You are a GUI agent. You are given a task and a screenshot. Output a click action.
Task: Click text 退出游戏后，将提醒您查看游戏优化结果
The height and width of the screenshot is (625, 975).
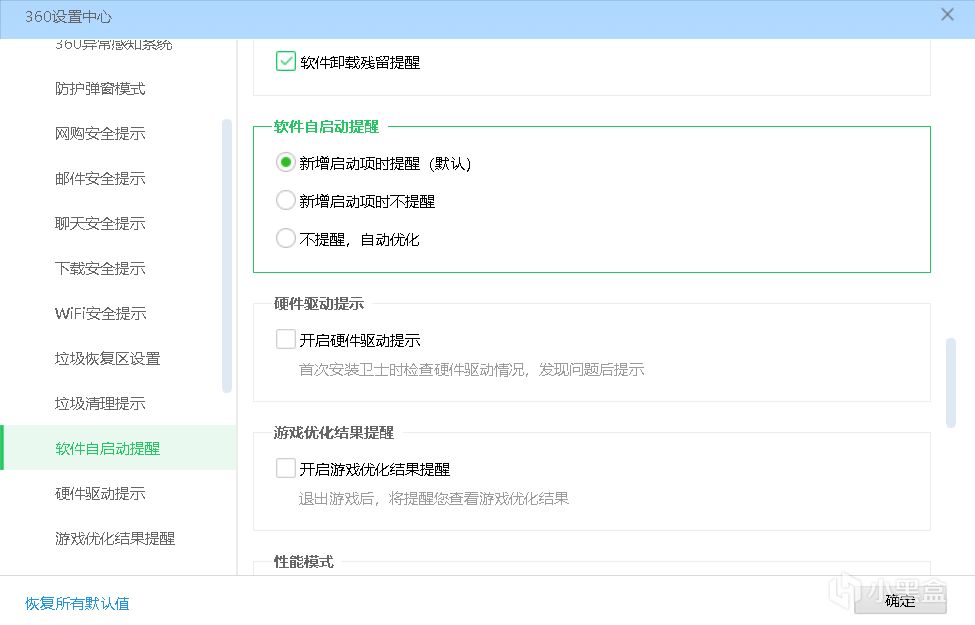click(x=433, y=499)
